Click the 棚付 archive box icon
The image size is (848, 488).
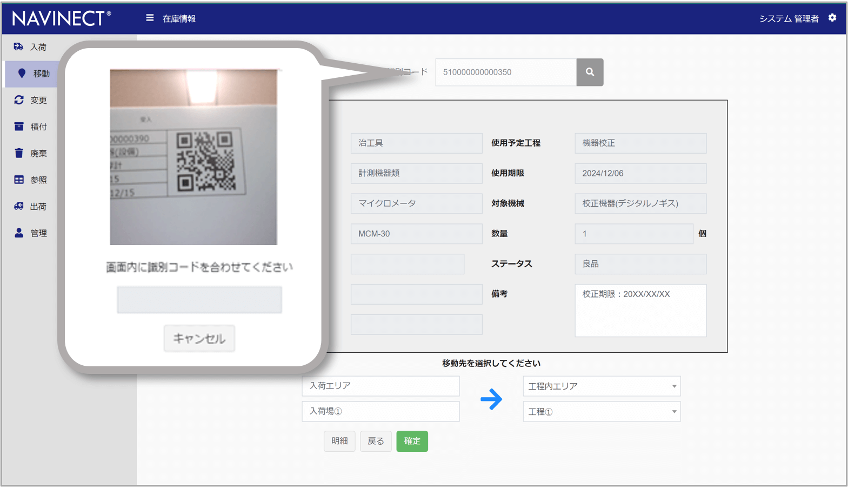pyautogui.click(x=19, y=126)
